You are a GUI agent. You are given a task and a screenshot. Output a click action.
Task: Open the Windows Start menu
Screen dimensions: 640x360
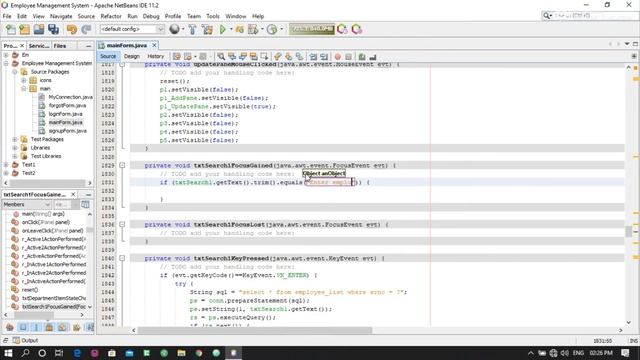pos(8,353)
